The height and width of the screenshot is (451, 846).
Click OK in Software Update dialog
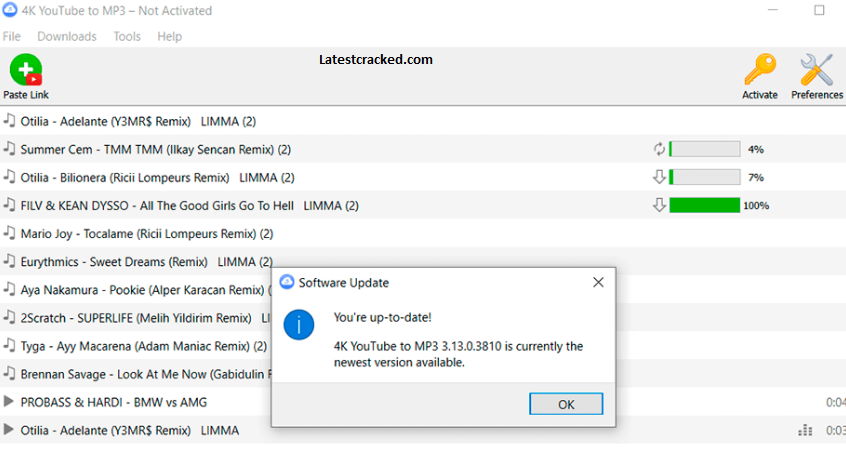pyautogui.click(x=566, y=404)
